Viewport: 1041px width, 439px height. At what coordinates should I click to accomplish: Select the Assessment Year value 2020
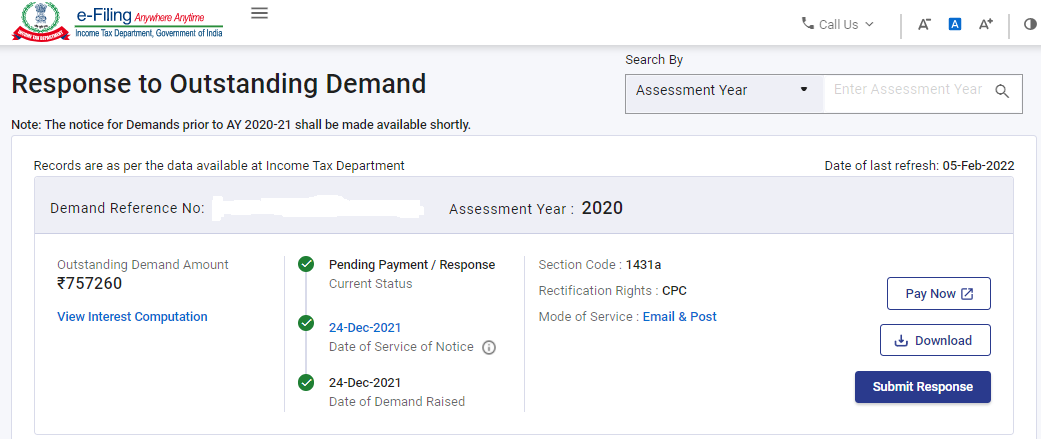602,209
